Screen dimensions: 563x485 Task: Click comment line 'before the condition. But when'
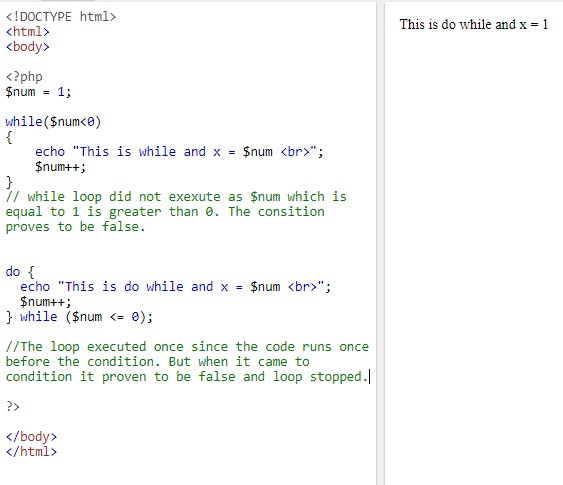click(x=157, y=362)
